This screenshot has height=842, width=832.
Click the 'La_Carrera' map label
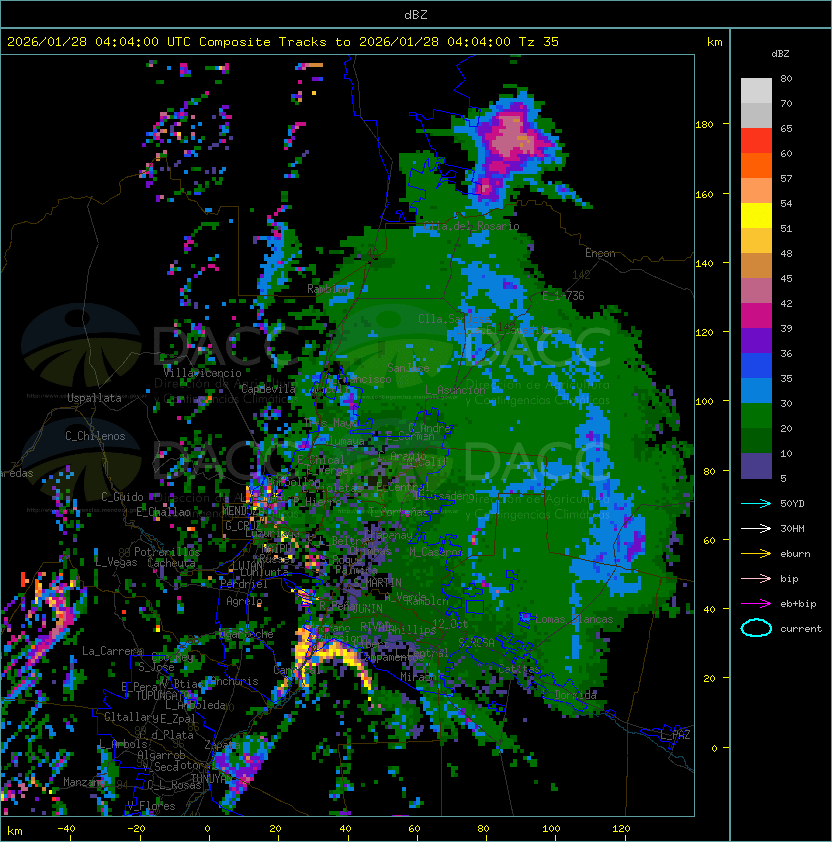[x=113, y=651]
